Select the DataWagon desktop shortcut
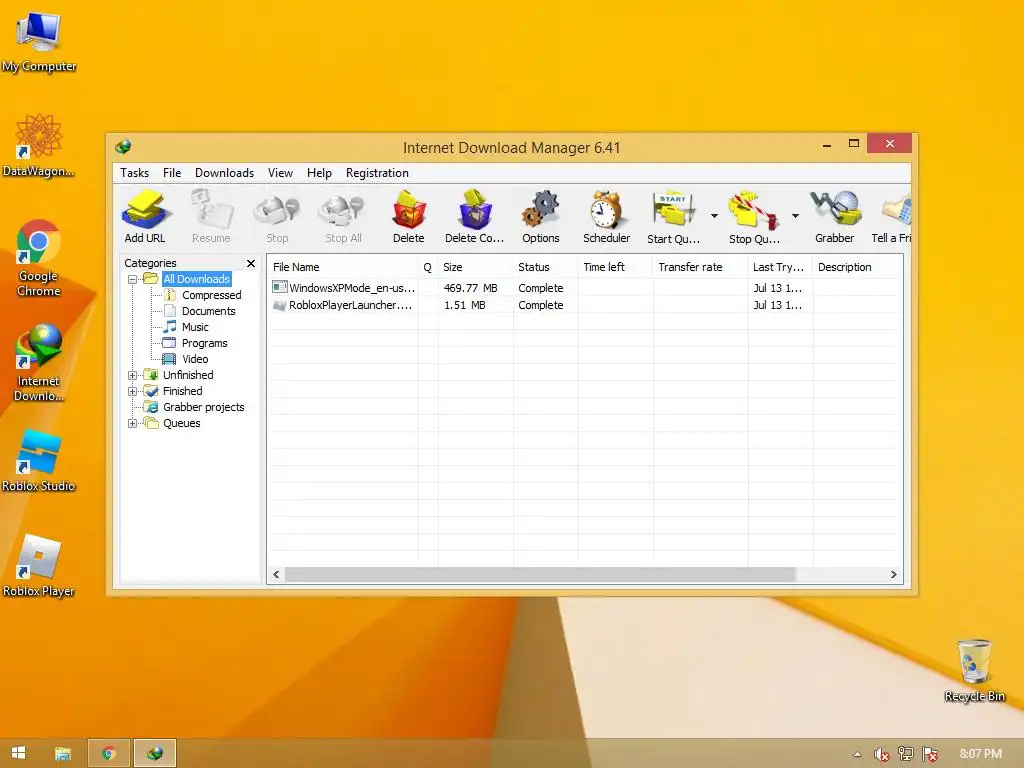Viewport: 1024px width, 768px height. [39, 146]
